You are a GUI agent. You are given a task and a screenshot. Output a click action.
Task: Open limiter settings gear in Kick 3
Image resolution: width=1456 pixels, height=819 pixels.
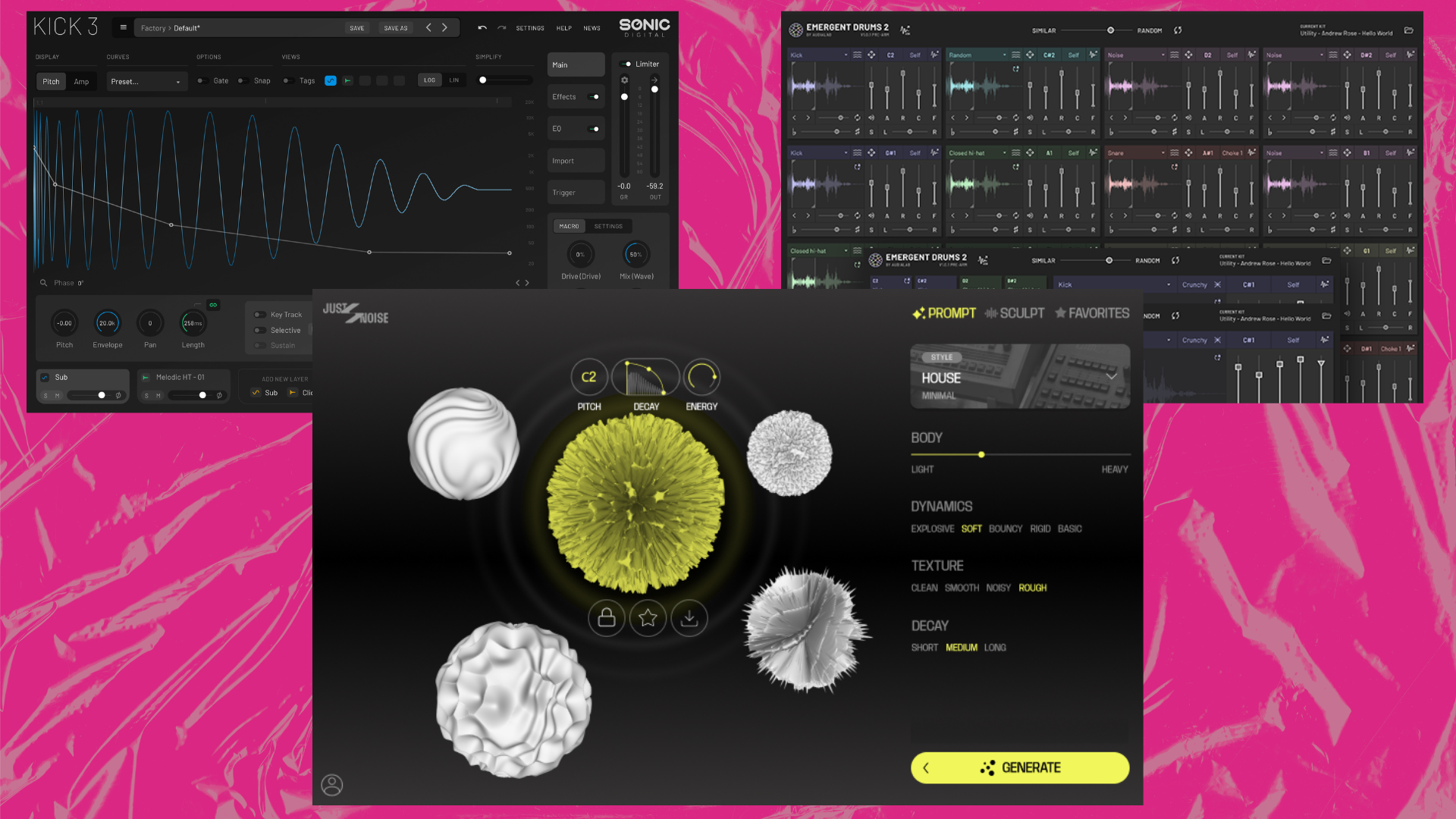click(624, 80)
